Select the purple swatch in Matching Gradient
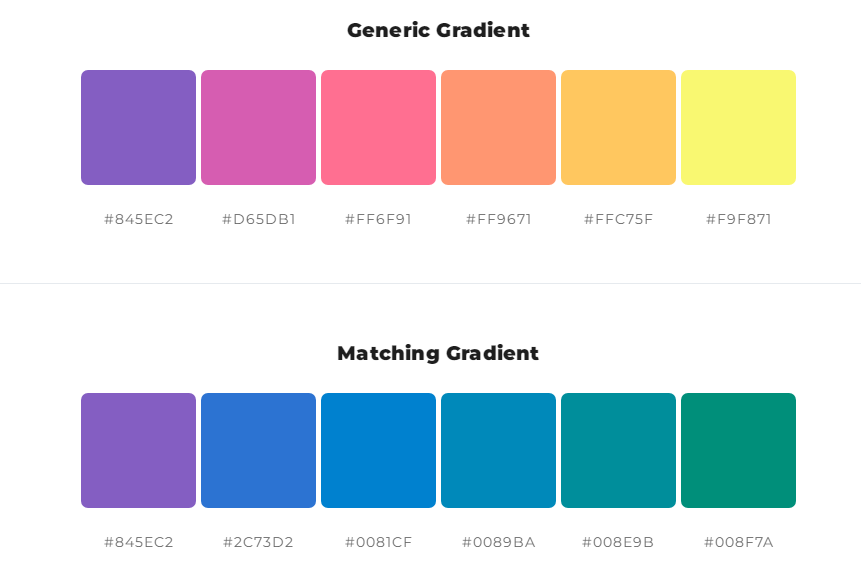The image size is (861, 570). (138, 450)
